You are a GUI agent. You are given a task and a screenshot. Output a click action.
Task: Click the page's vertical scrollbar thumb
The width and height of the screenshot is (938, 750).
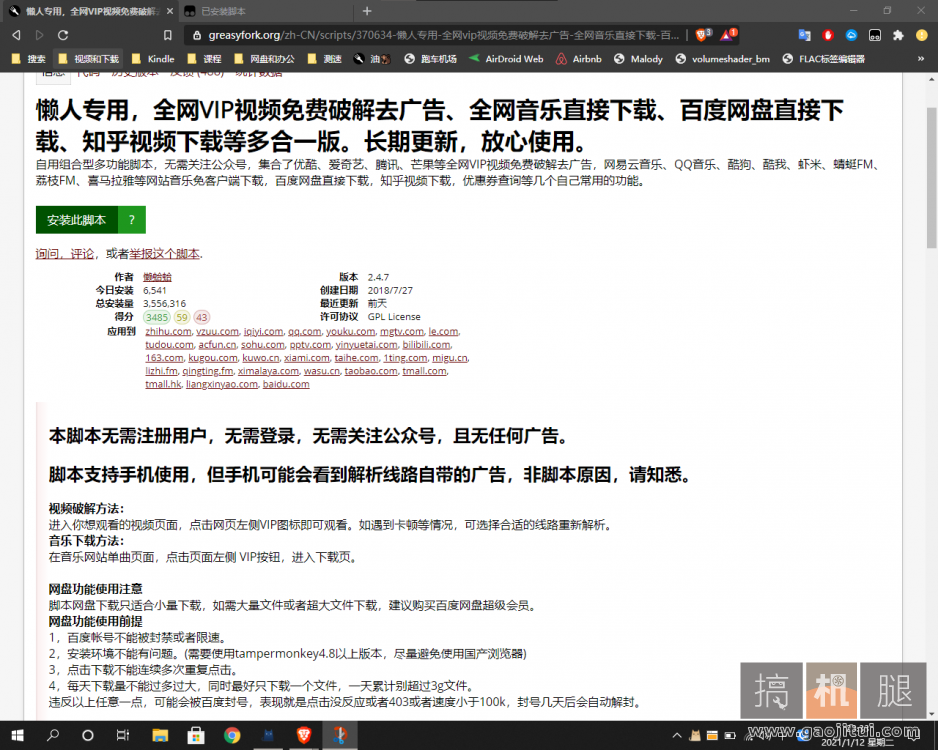click(931, 178)
